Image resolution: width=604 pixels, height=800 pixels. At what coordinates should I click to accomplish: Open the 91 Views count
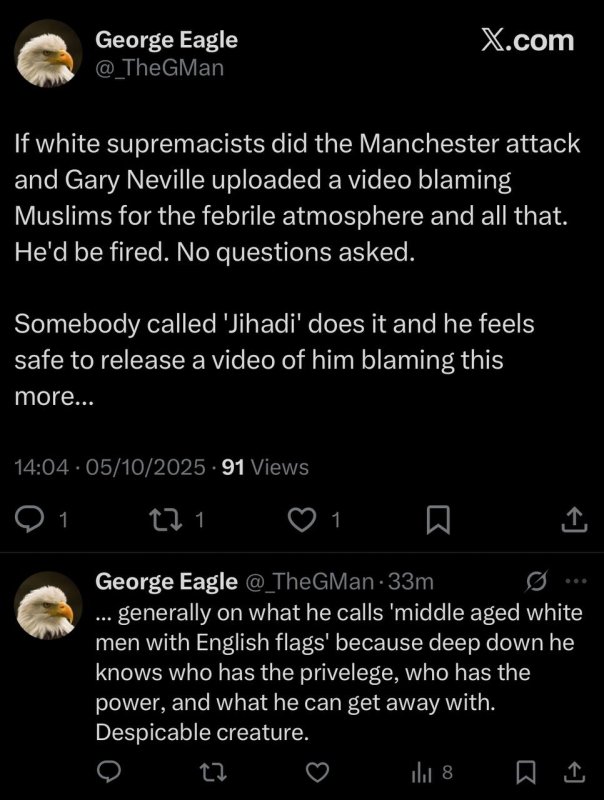pyautogui.click(x=264, y=467)
